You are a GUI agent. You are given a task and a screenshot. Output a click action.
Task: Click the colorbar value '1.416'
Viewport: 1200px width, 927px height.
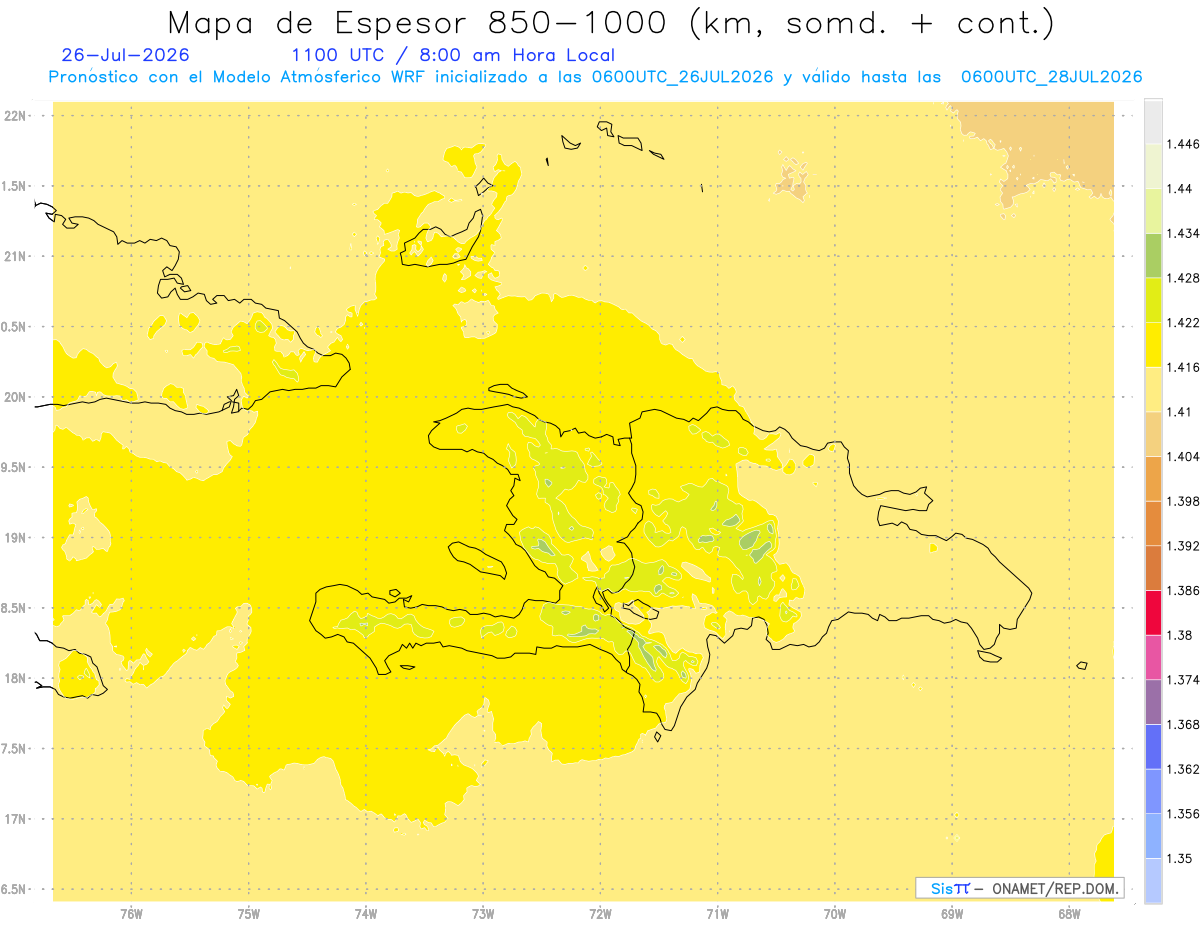(1183, 367)
